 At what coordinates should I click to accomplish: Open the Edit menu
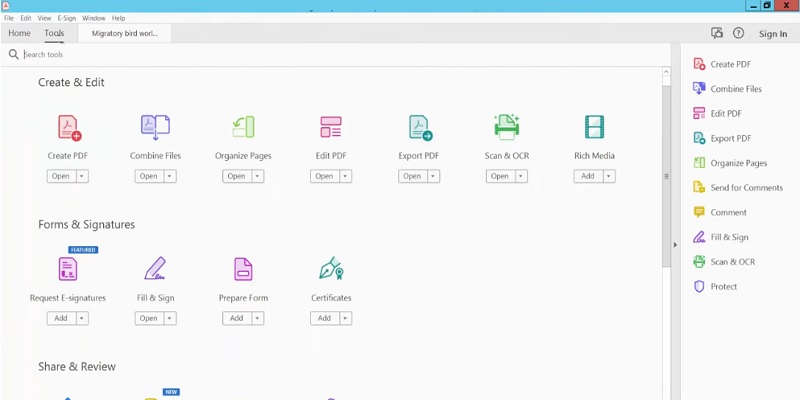click(26, 18)
